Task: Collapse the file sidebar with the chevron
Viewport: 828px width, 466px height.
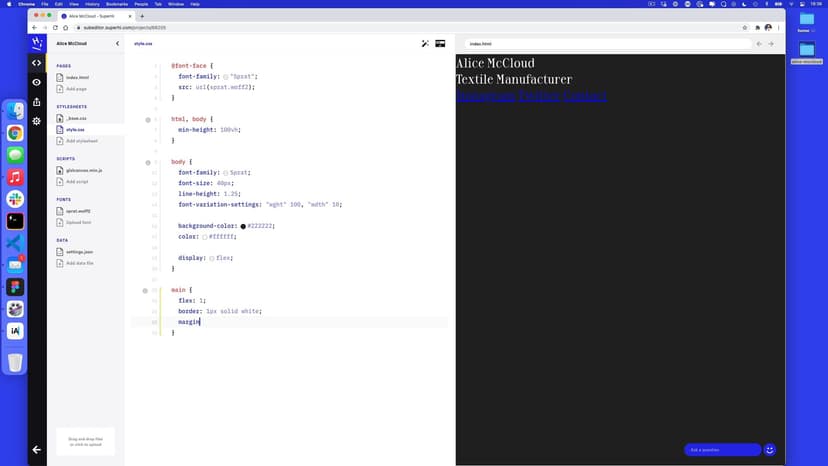Action: click(x=117, y=44)
